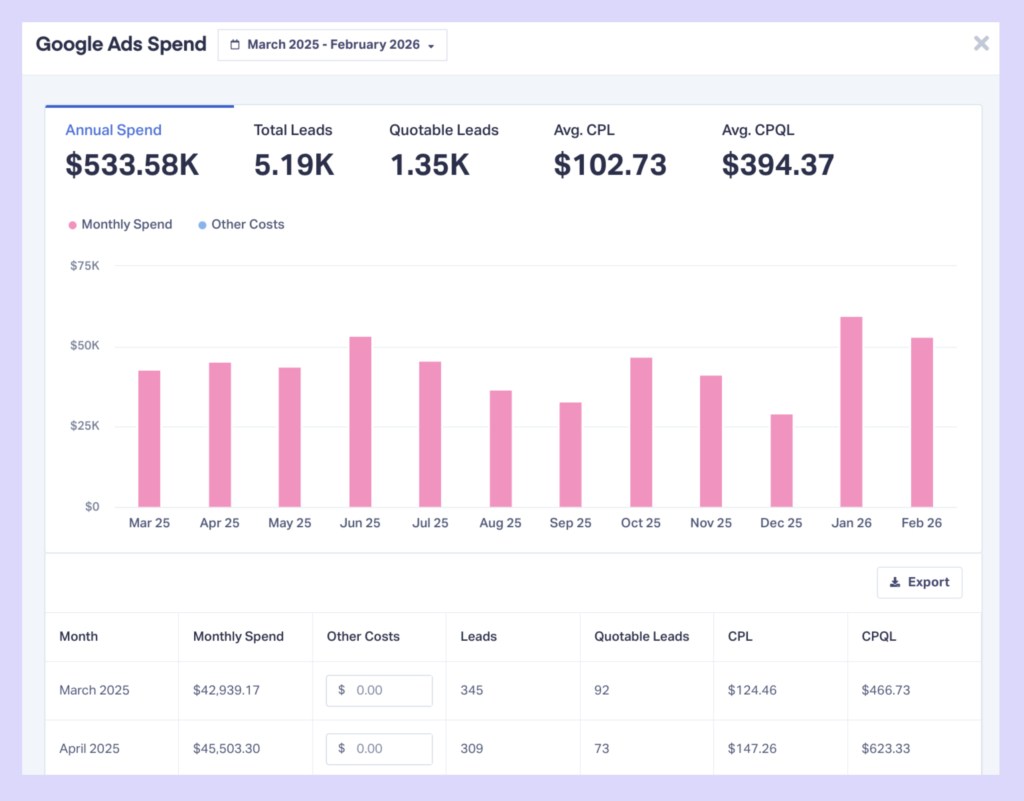Click the close X icon on the dashboard

(x=981, y=43)
